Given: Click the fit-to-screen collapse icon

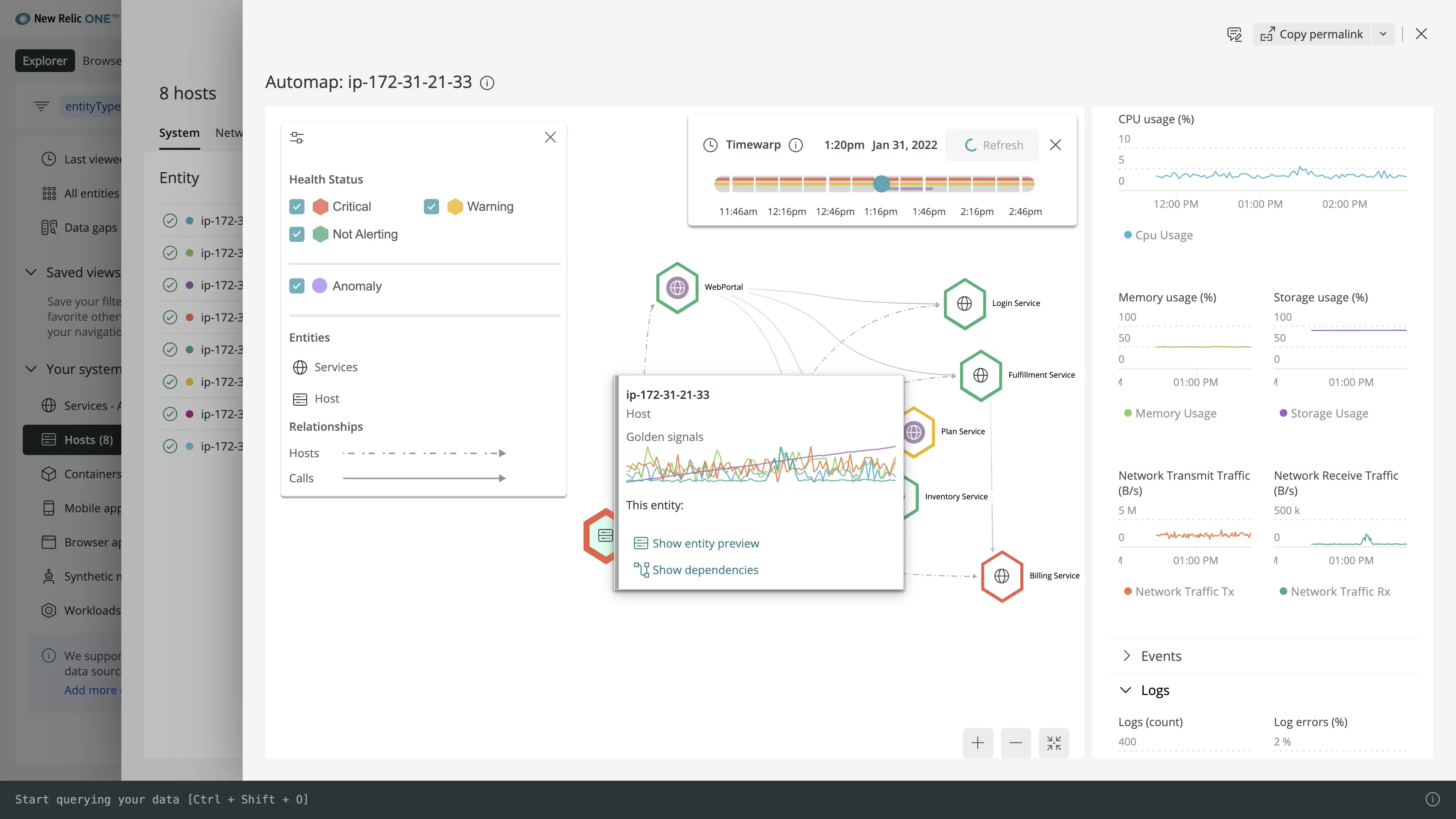Looking at the screenshot, I should pos(1054,743).
